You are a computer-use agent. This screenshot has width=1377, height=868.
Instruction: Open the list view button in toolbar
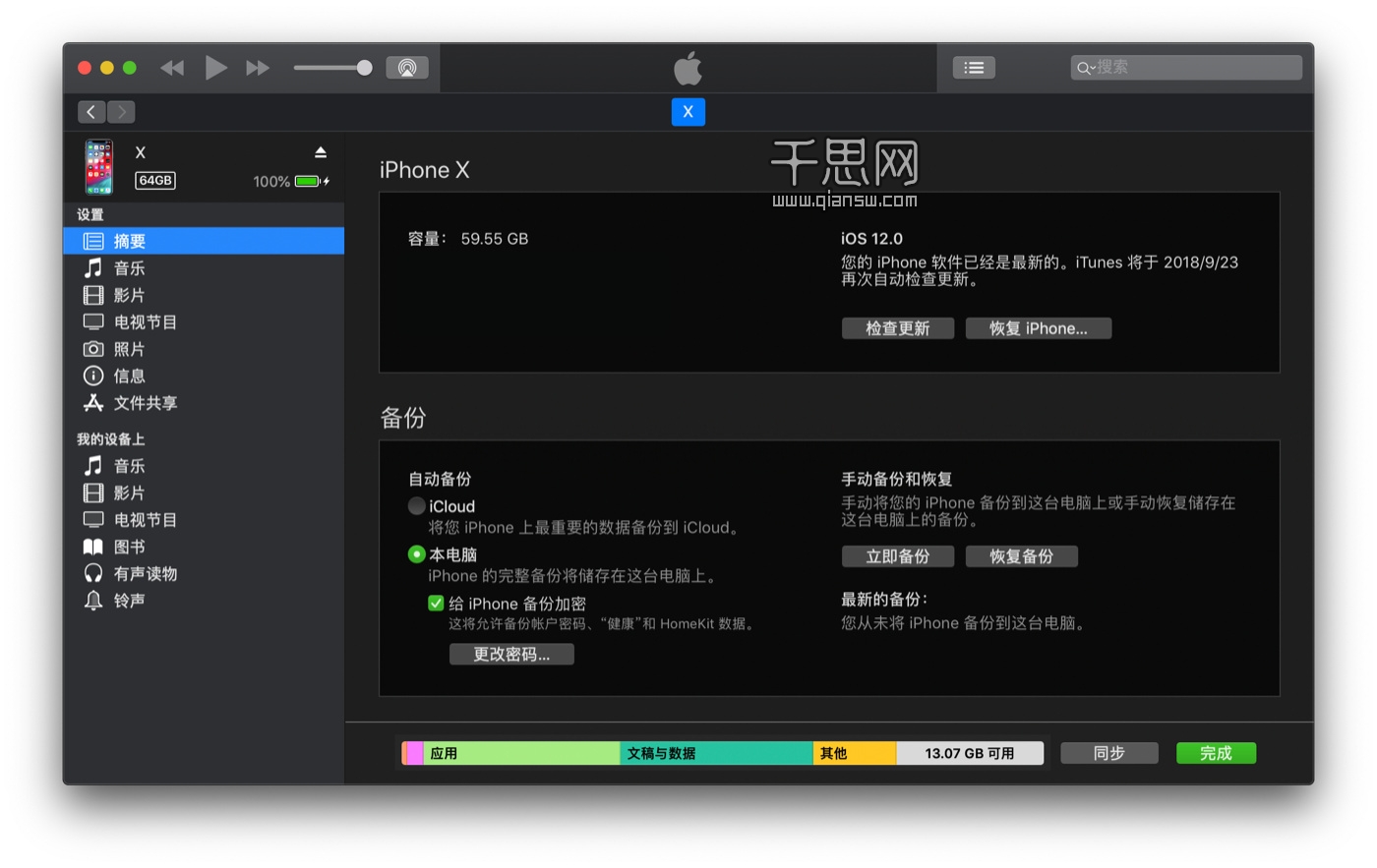point(974,68)
